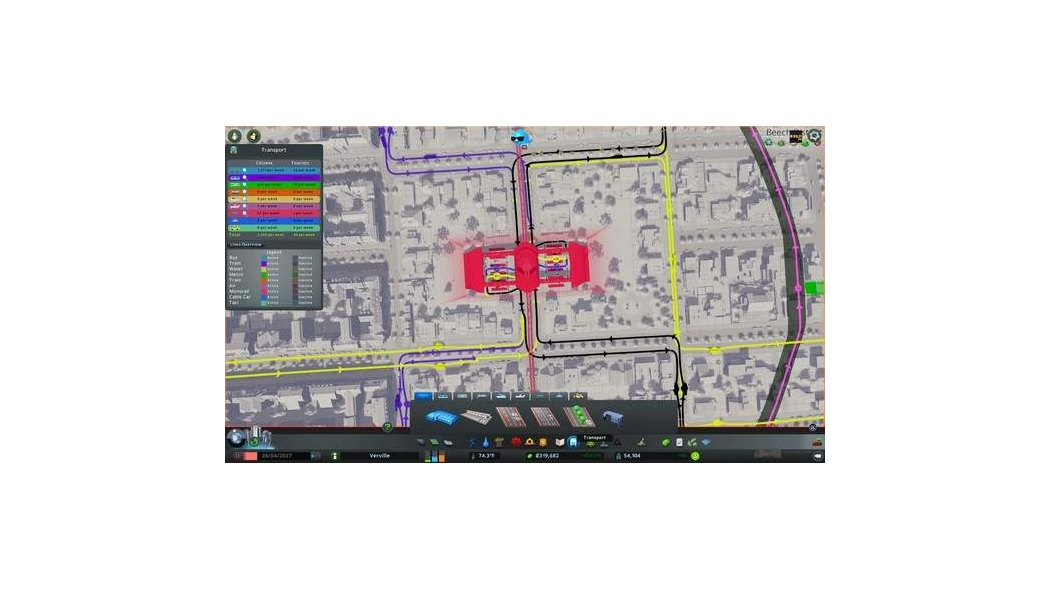The height and width of the screenshot is (590, 1050).
Task: Pick the Metro active legend color
Action: tap(264, 275)
